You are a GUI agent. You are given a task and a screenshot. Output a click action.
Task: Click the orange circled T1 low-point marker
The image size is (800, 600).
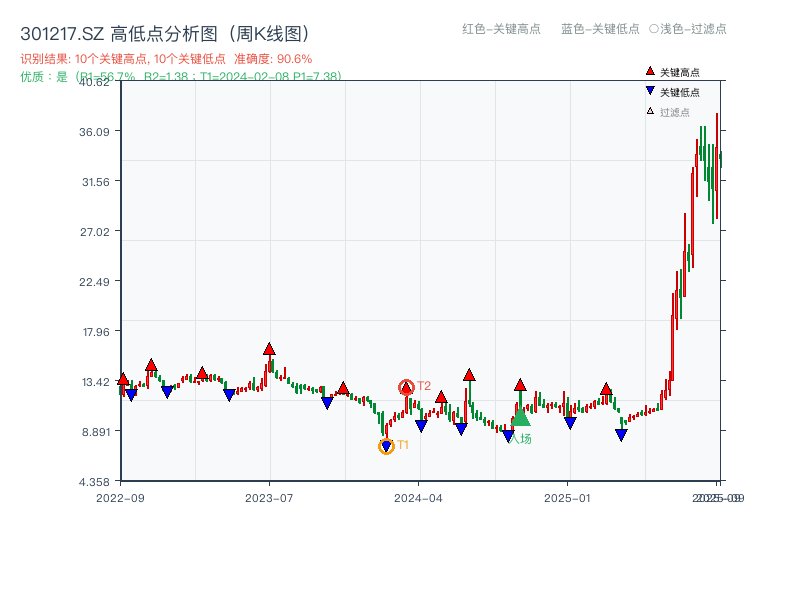coord(386,446)
